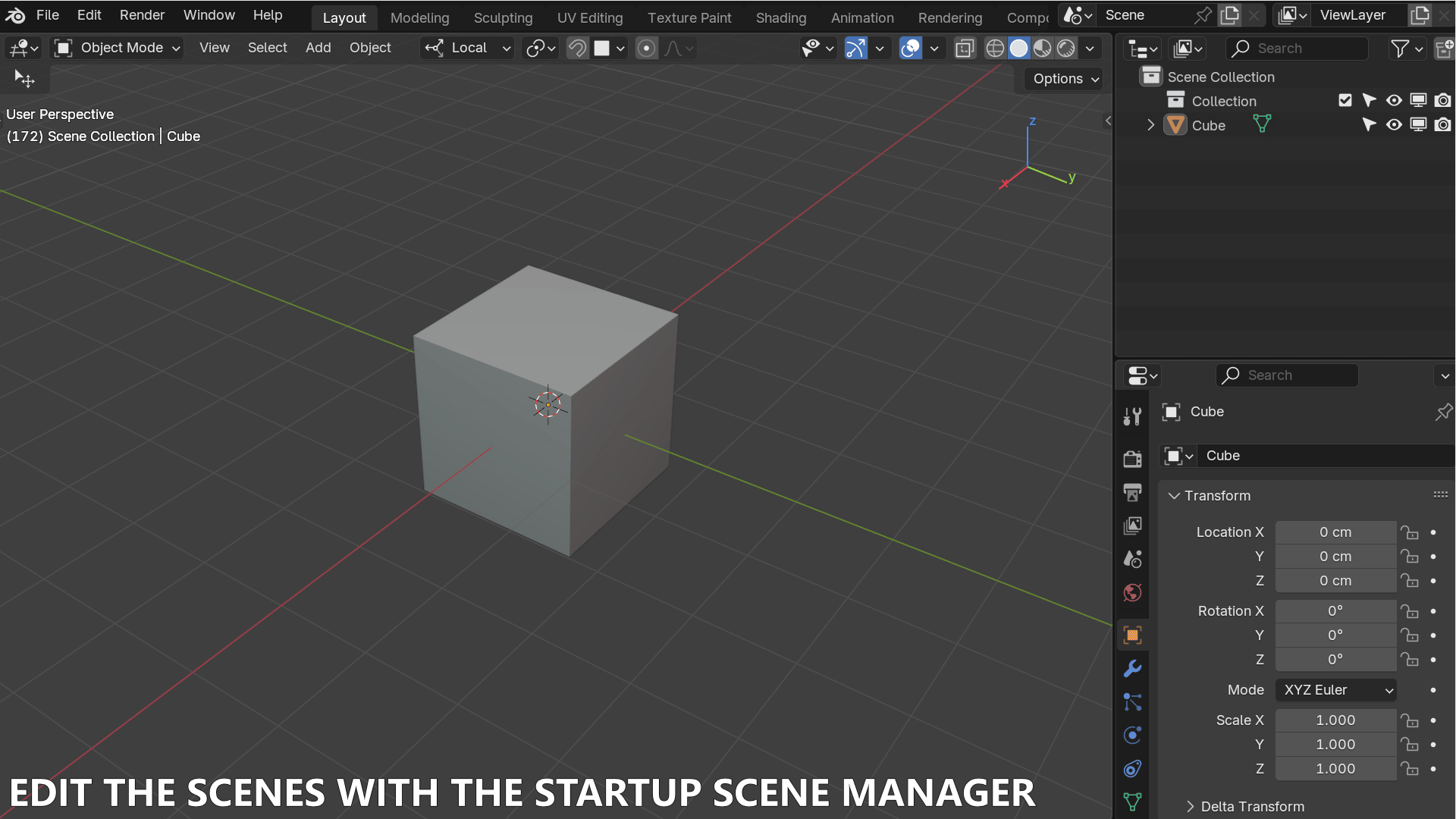Uncheck the Collection exclude checkbox
The width and height of the screenshot is (1456, 819).
1345,100
